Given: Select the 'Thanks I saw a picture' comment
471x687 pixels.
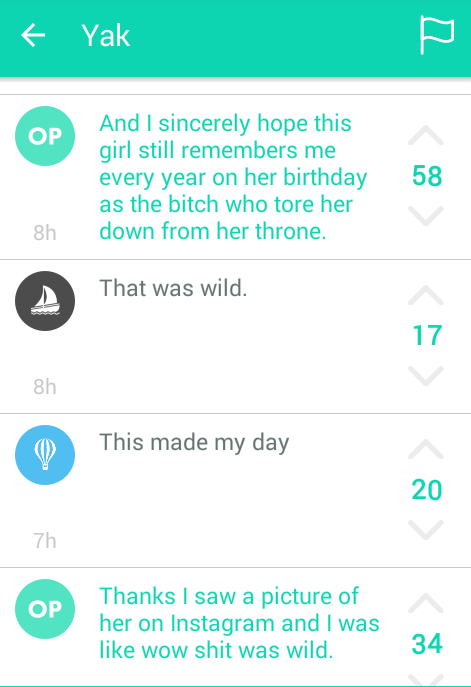Looking at the screenshot, I should tap(239, 623).
